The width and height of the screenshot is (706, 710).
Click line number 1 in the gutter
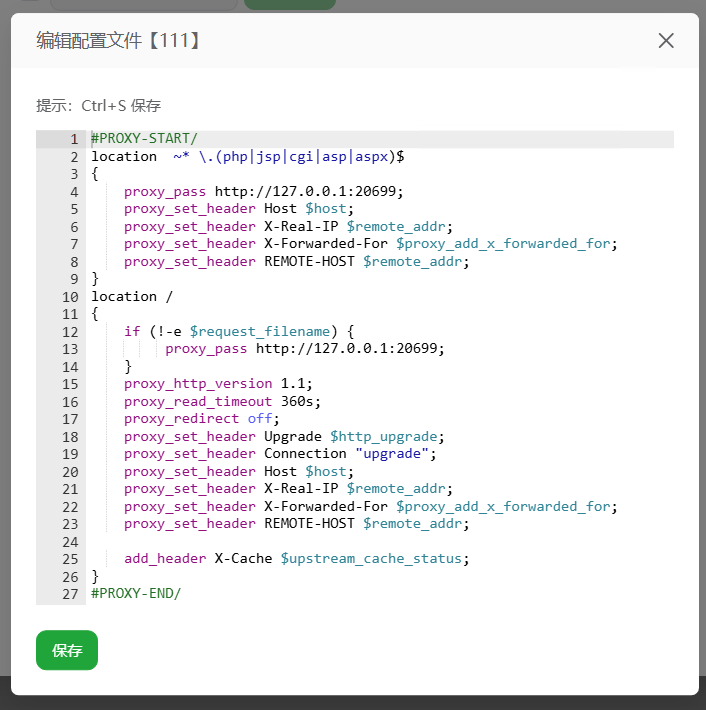74,139
